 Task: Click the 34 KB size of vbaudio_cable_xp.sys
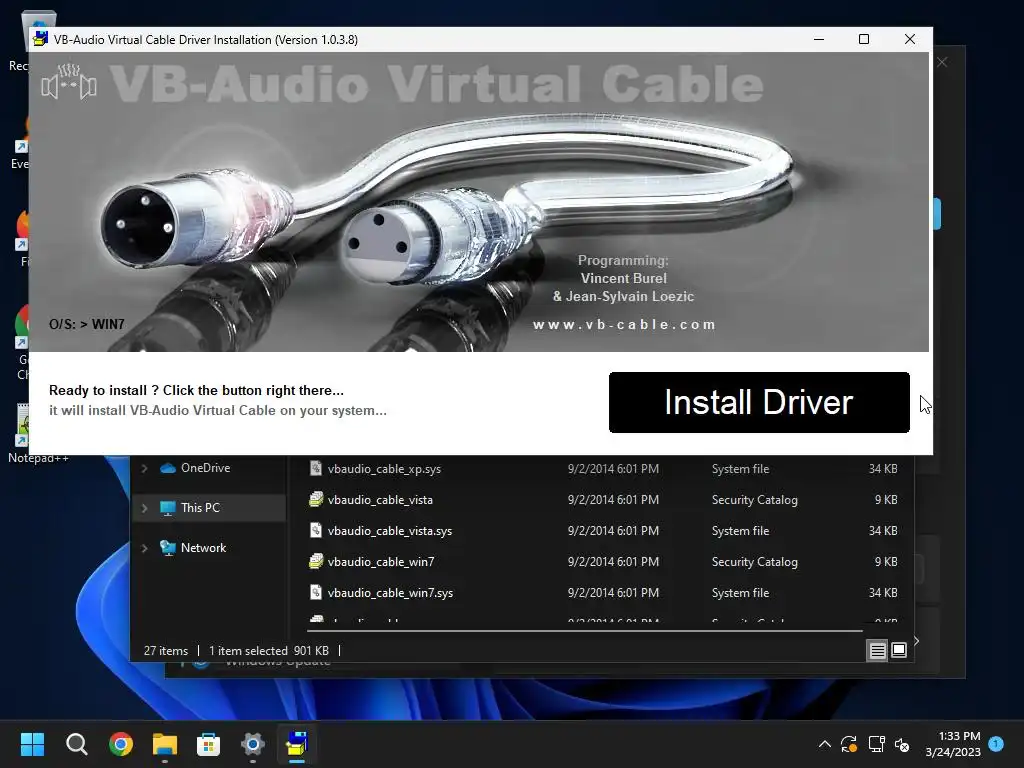coord(883,469)
